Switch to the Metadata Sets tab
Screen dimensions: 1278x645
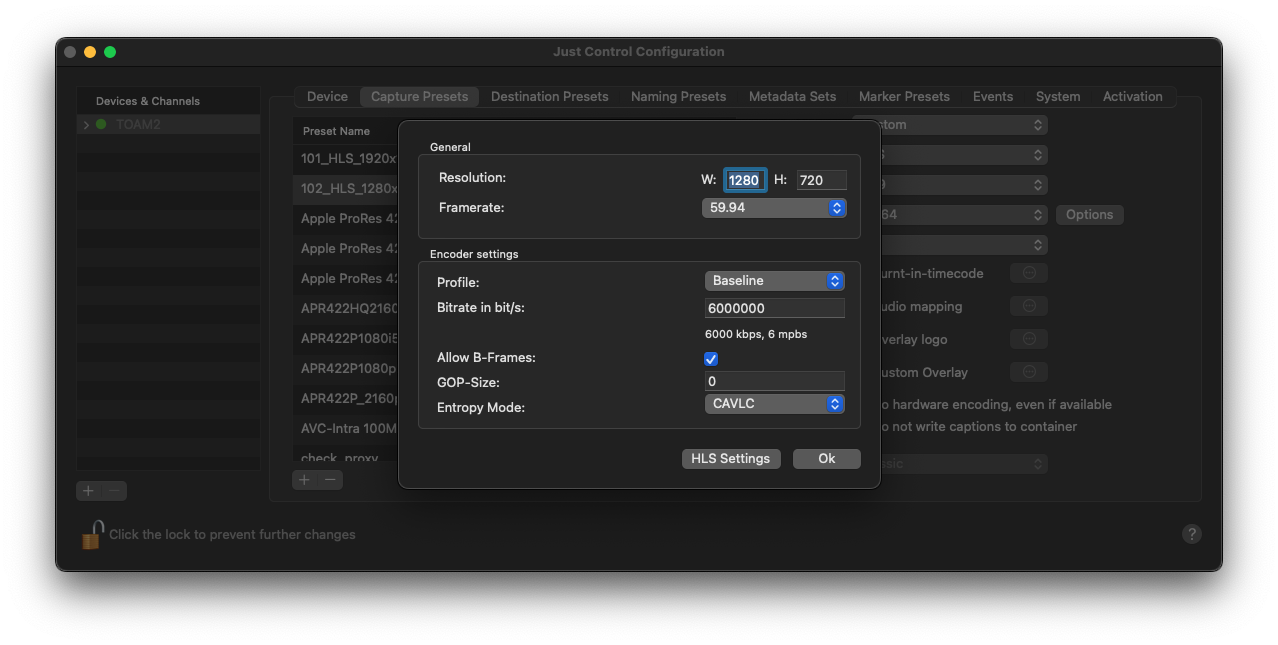792,97
